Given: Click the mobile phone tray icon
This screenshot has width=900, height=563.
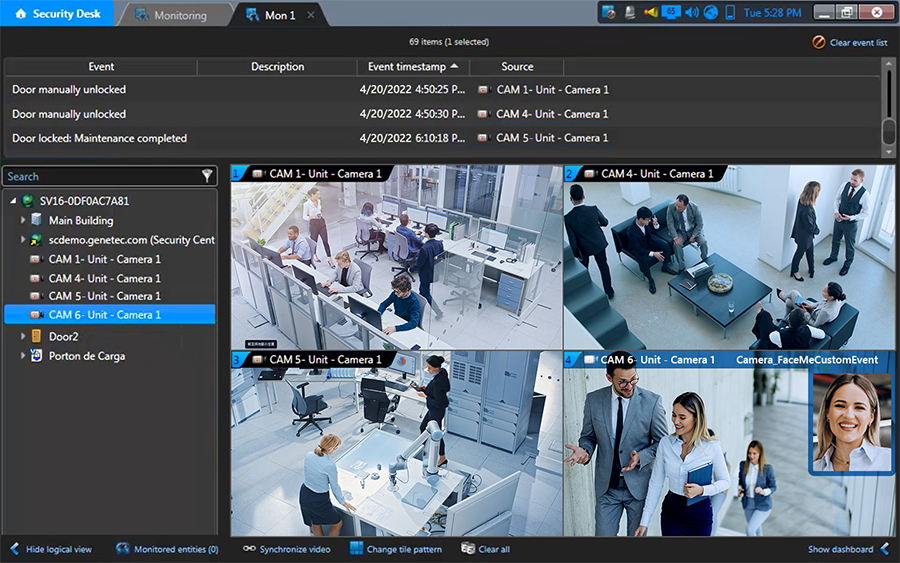Looking at the screenshot, I should point(730,13).
